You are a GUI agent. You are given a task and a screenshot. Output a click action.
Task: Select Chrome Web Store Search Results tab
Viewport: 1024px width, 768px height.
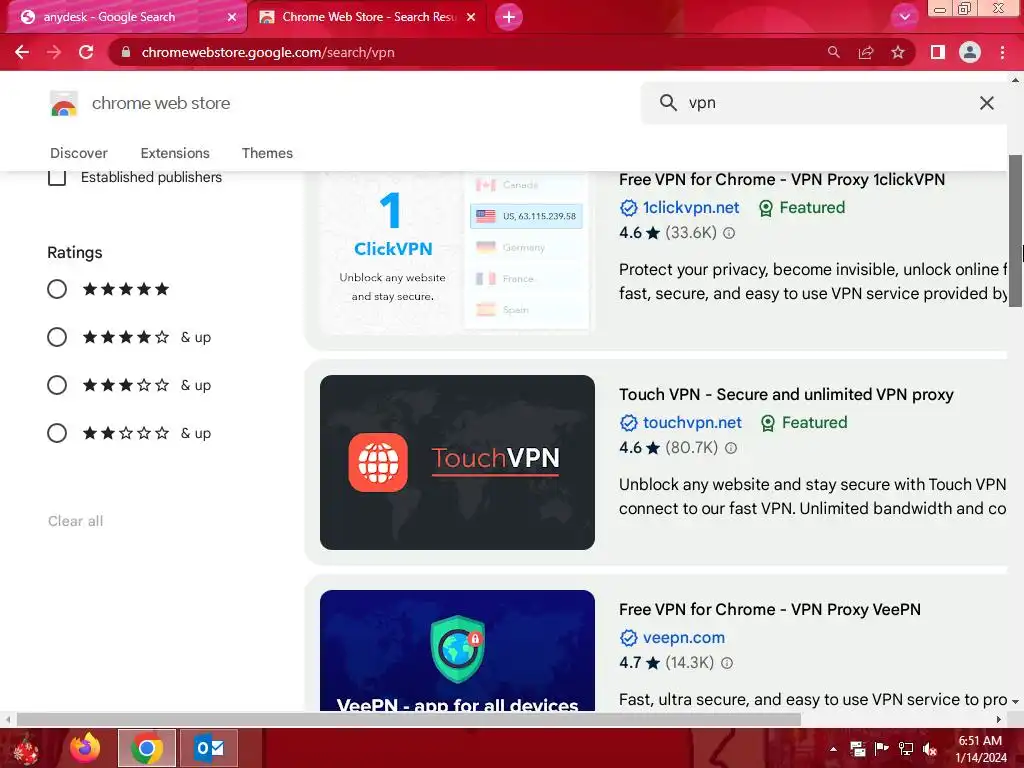coord(369,17)
